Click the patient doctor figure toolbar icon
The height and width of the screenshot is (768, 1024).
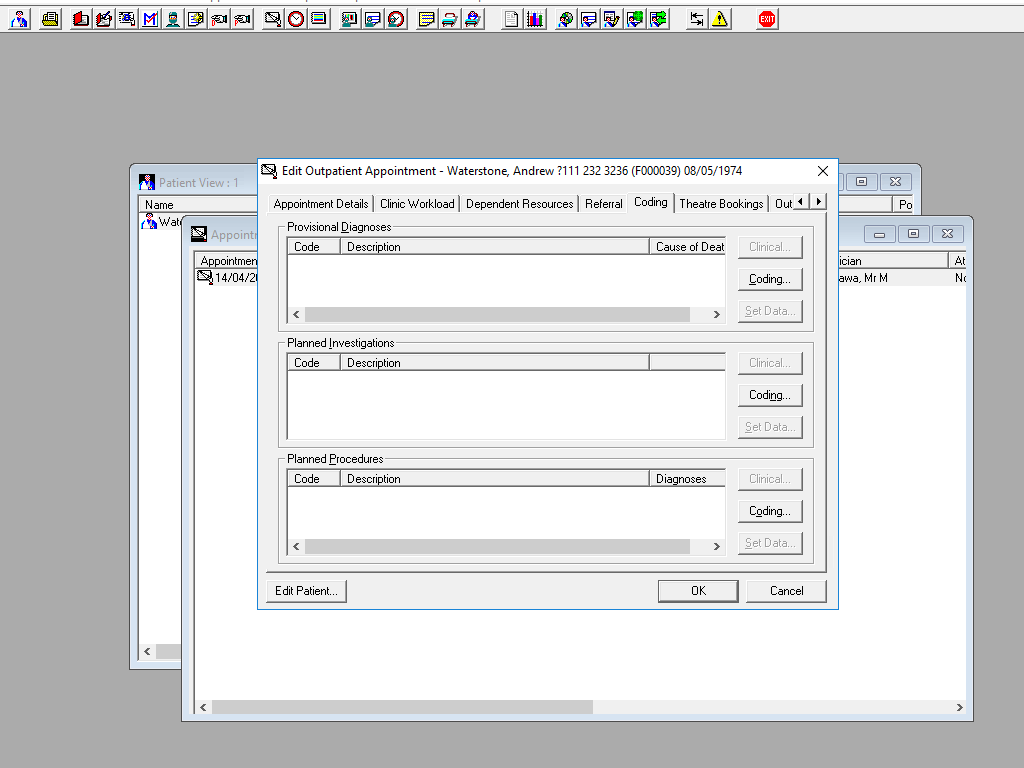(x=20, y=19)
